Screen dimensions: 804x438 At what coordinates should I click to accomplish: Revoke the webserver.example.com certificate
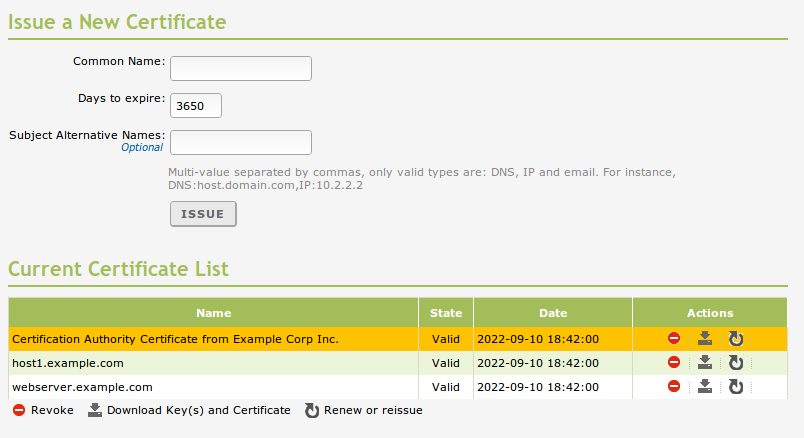(x=674, y=387)
